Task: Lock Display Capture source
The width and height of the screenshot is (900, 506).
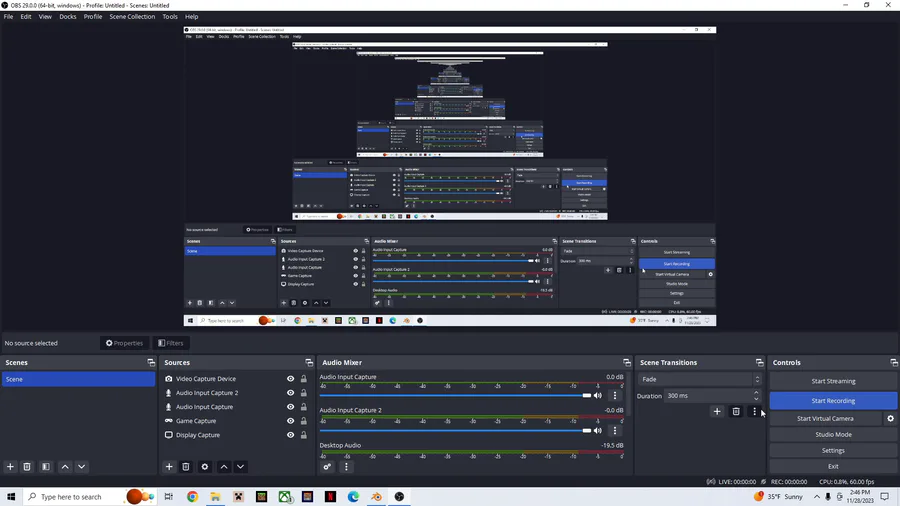Action: (x=304, y=435)
